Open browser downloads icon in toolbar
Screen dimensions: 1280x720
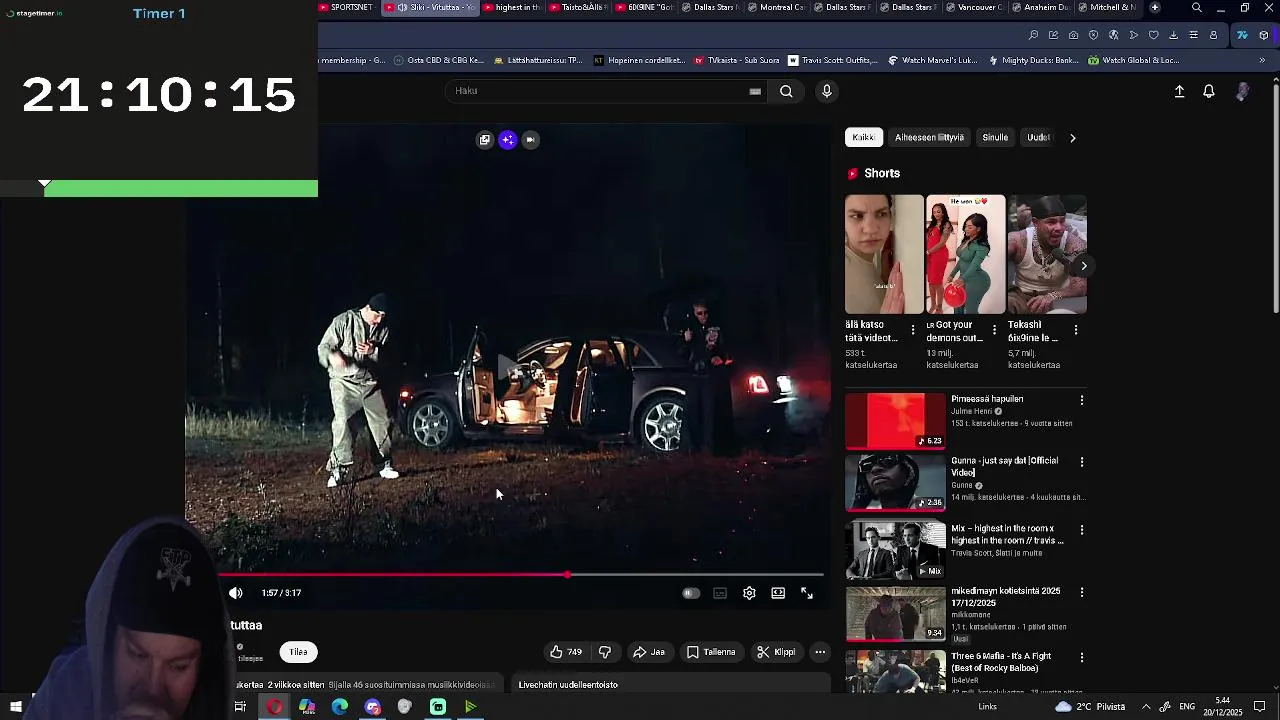point(1173,35)
